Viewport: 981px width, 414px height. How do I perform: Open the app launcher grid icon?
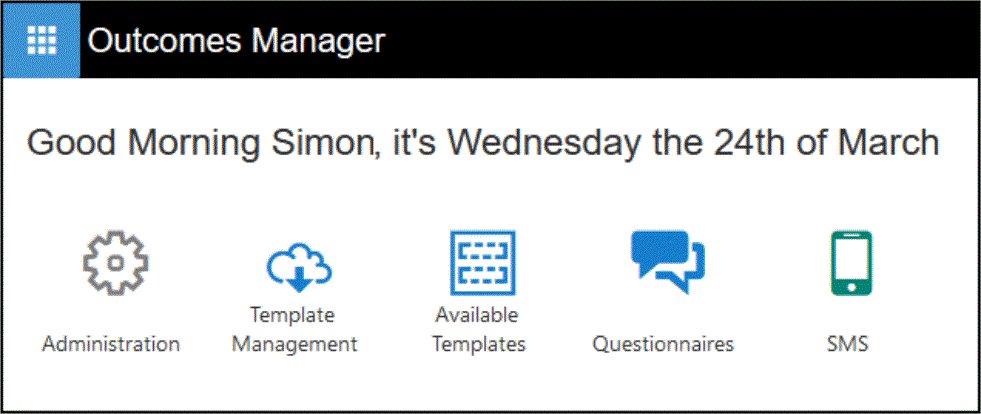point(41,41)
